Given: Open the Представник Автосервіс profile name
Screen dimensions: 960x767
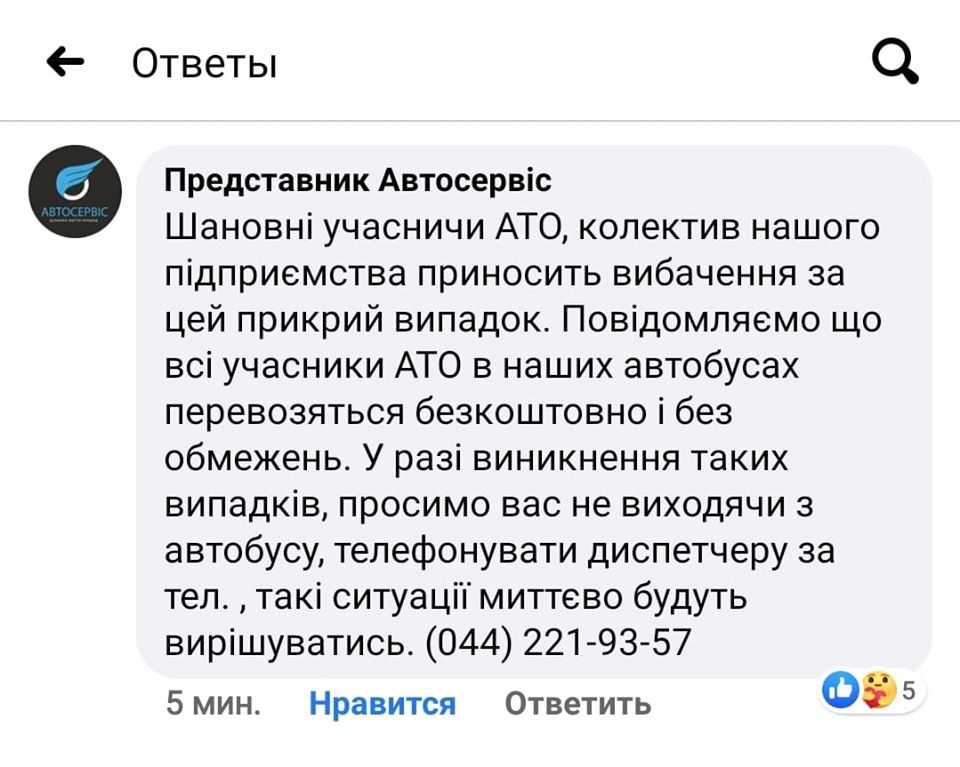Looking at the screenshot, I should [x=357, y=181].
